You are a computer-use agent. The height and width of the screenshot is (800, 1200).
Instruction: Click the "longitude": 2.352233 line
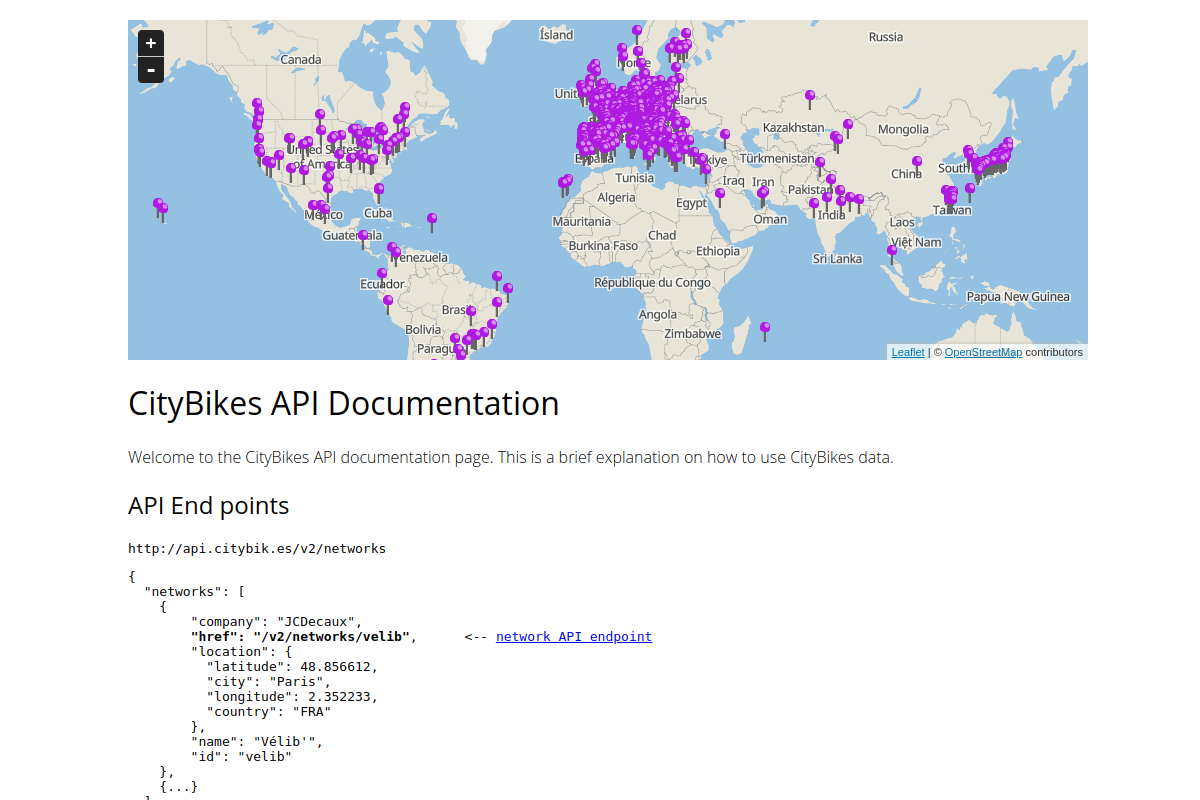coord(293,696)
